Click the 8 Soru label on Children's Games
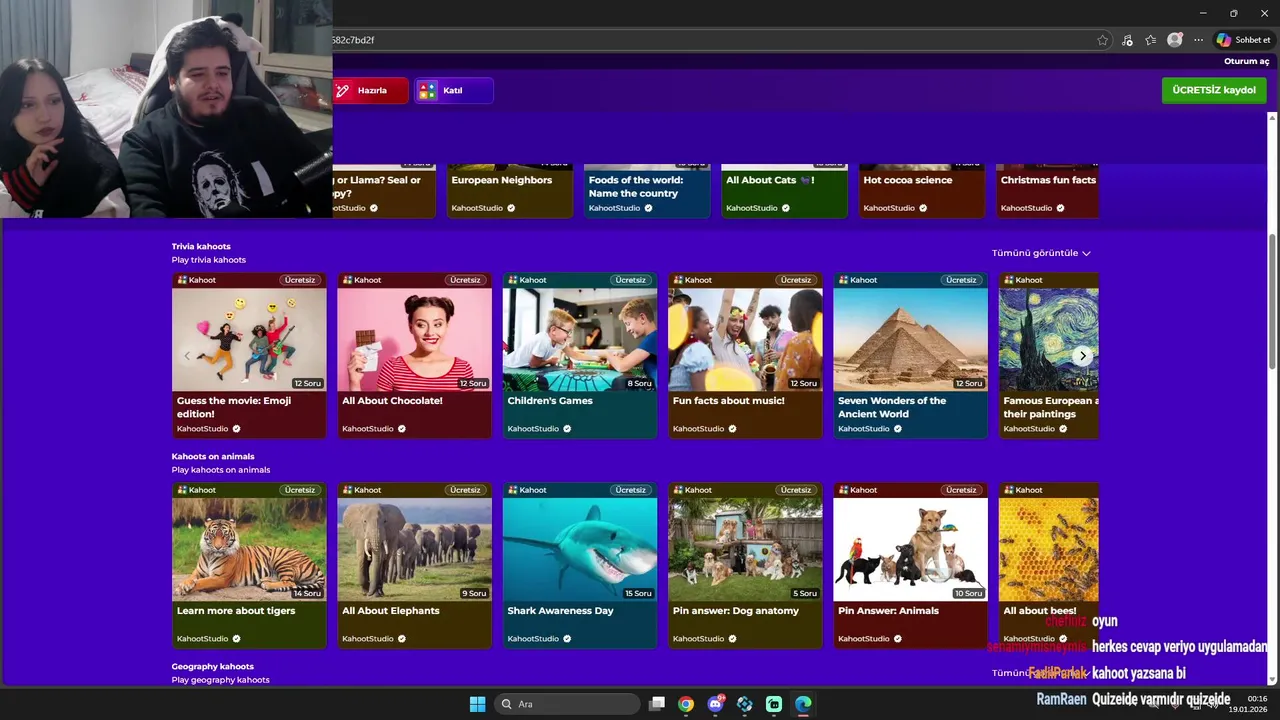1280x720 pixels. [639, 383]
